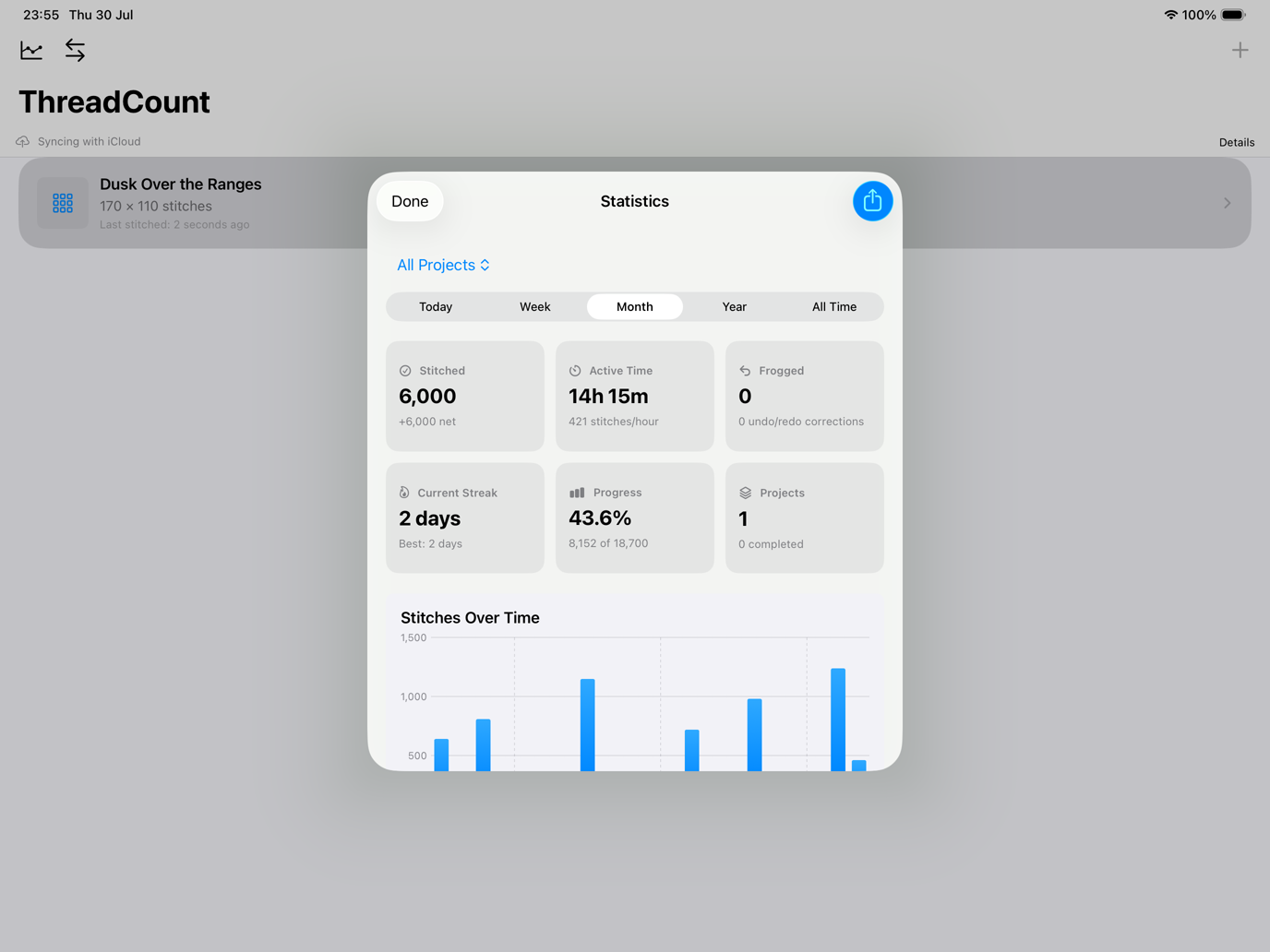1270x952 pixels.
Task: Share statistics with the blue share button
Action: pyautogui.click(x=872, y=201)
